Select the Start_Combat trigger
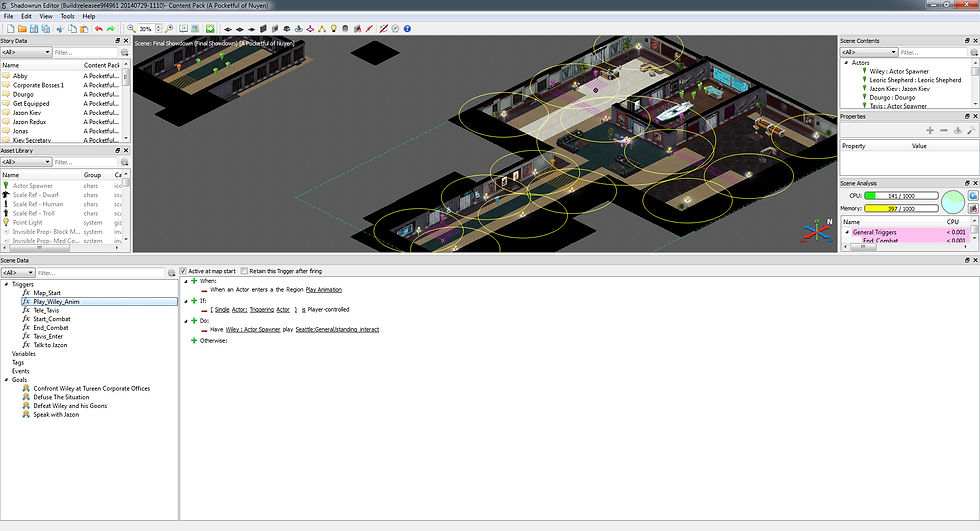This screenshot has height=531, width=980. click(52, 319)
